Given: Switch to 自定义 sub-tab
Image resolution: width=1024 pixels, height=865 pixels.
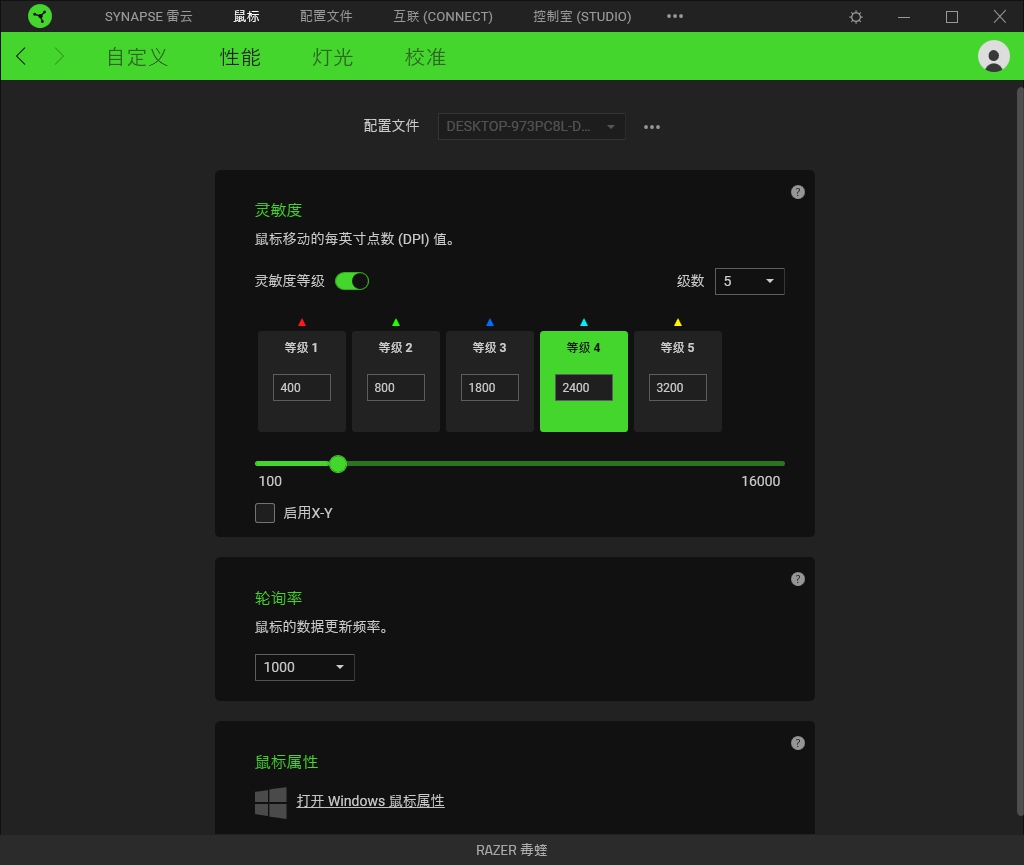Looking at the screenshot, I should [137, 57].
